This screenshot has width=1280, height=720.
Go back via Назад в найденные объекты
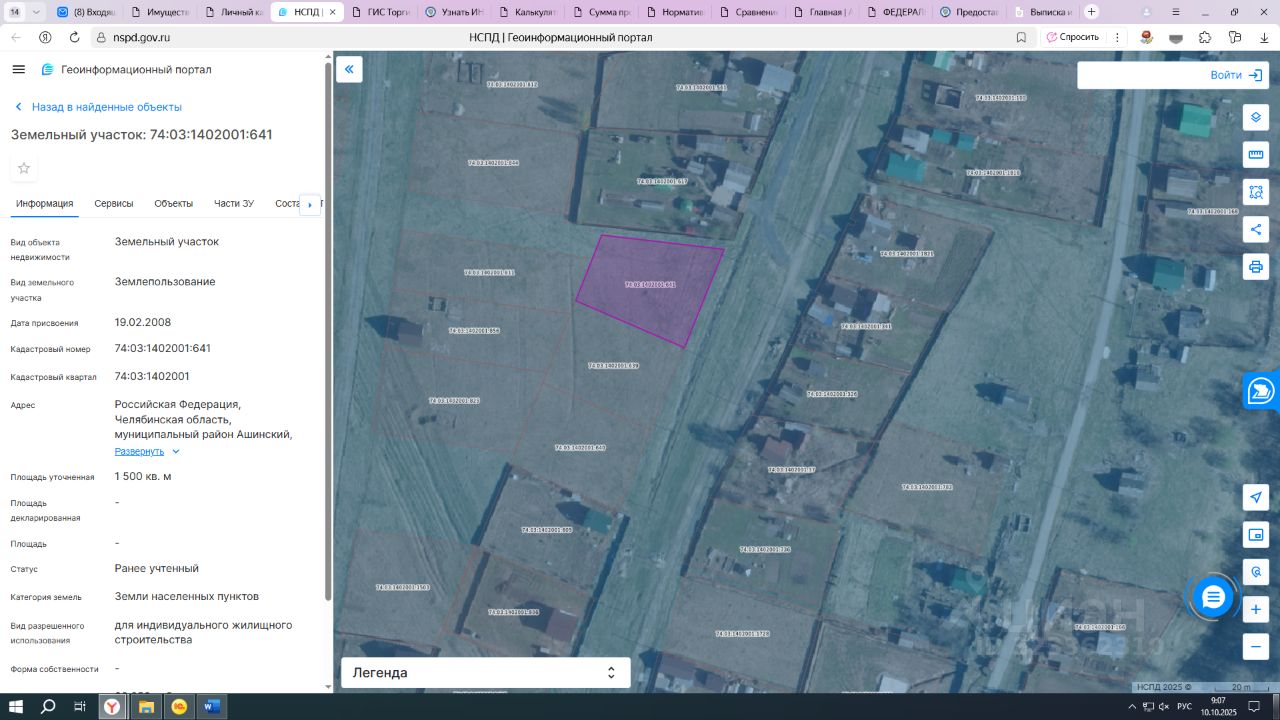coord(98,107)
